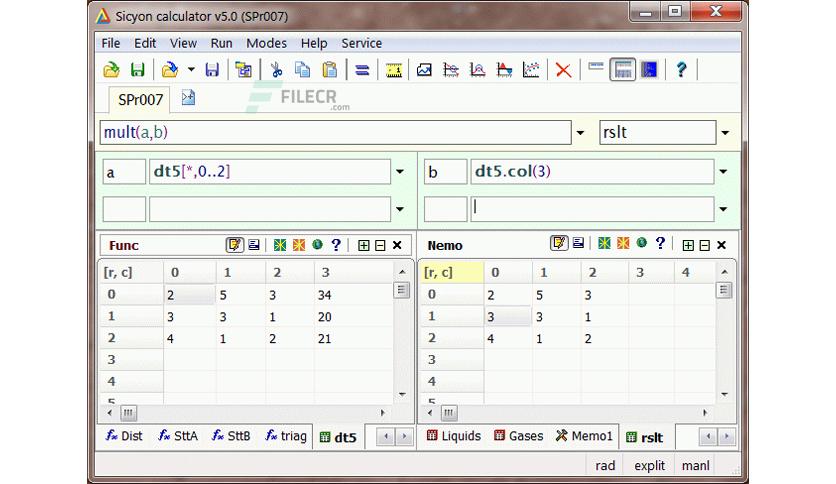The image size is (836, 484).
Task: Close the Nemo panel with its X
Action: (x=721, y=245)
